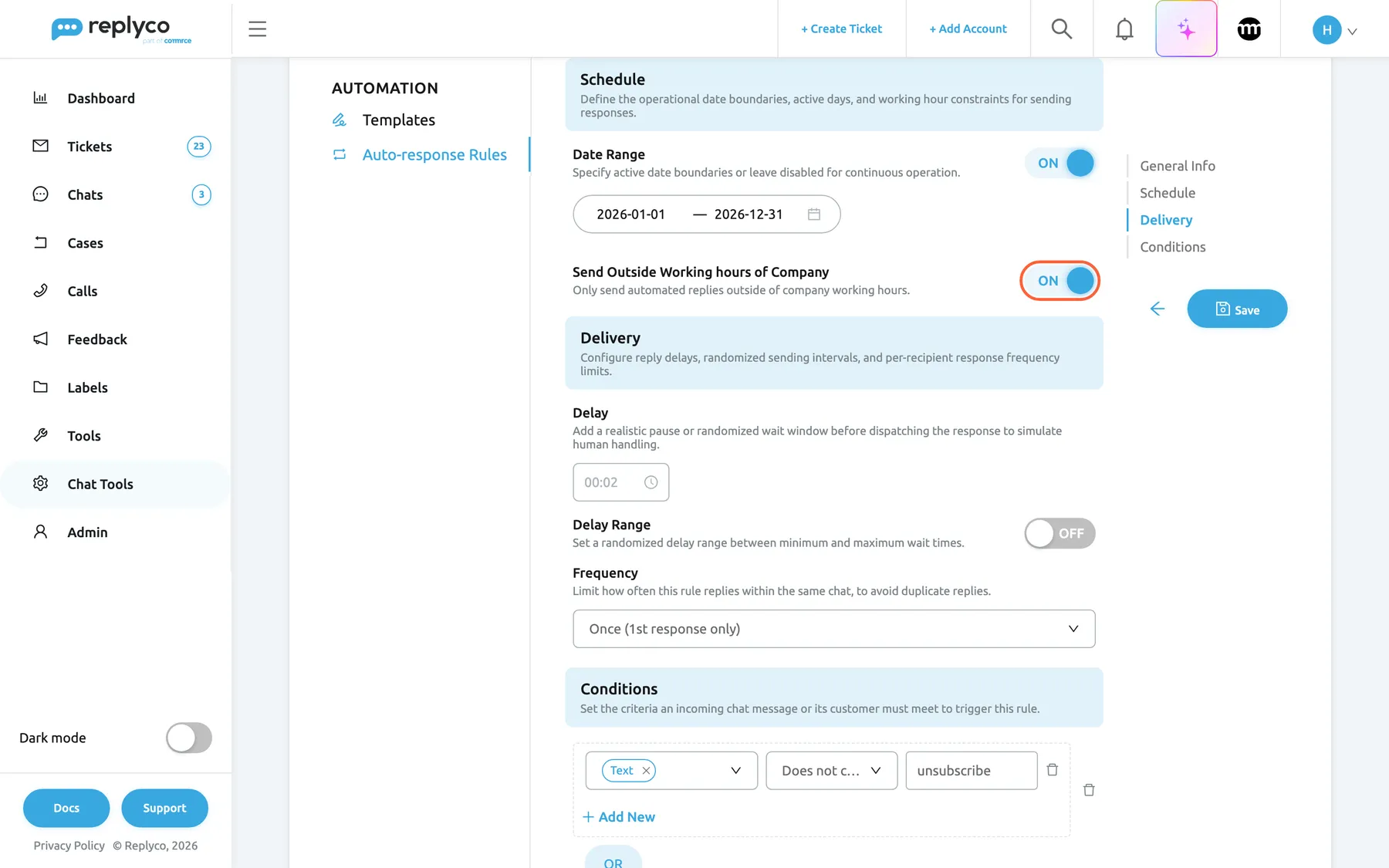1389x868 pixels.
Task: Expand the user profile H menu
Action: coord(1335,30)
